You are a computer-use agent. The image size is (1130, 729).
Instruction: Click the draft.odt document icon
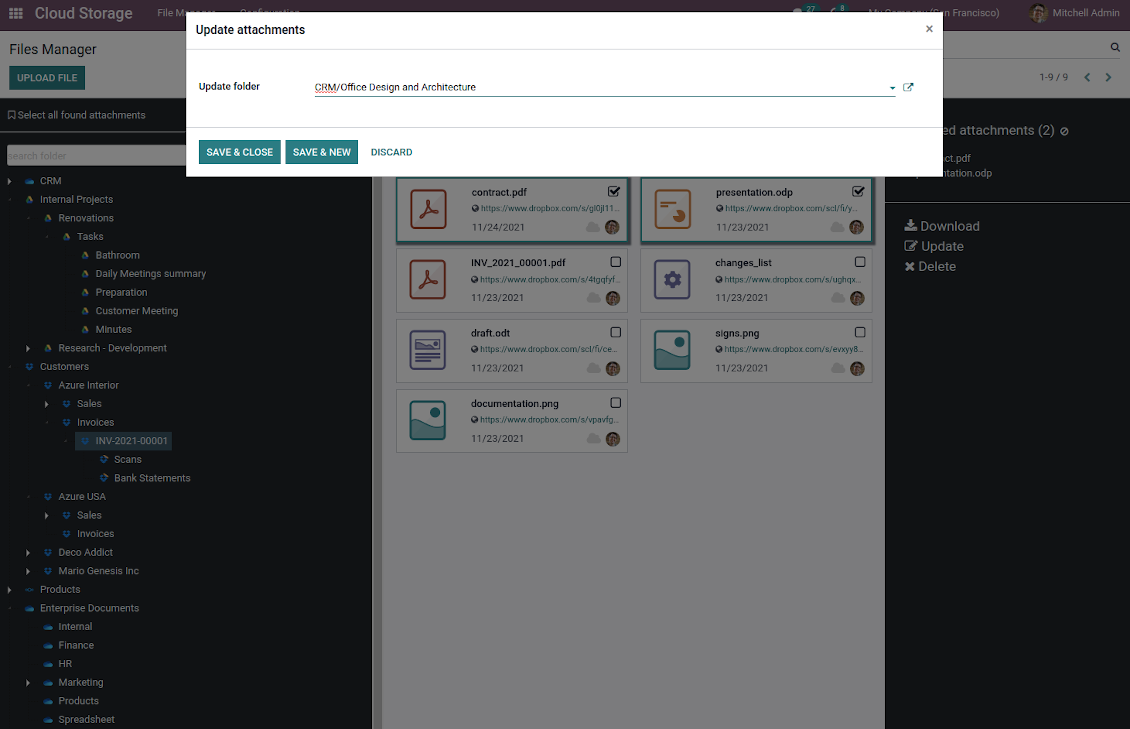point(428,350)
